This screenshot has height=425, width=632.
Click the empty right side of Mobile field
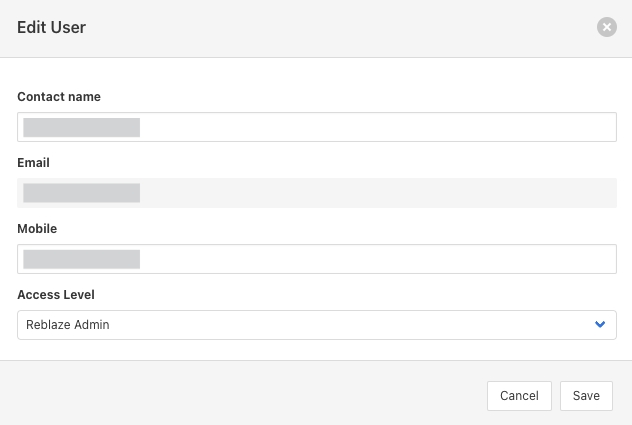tap(450, 259)
